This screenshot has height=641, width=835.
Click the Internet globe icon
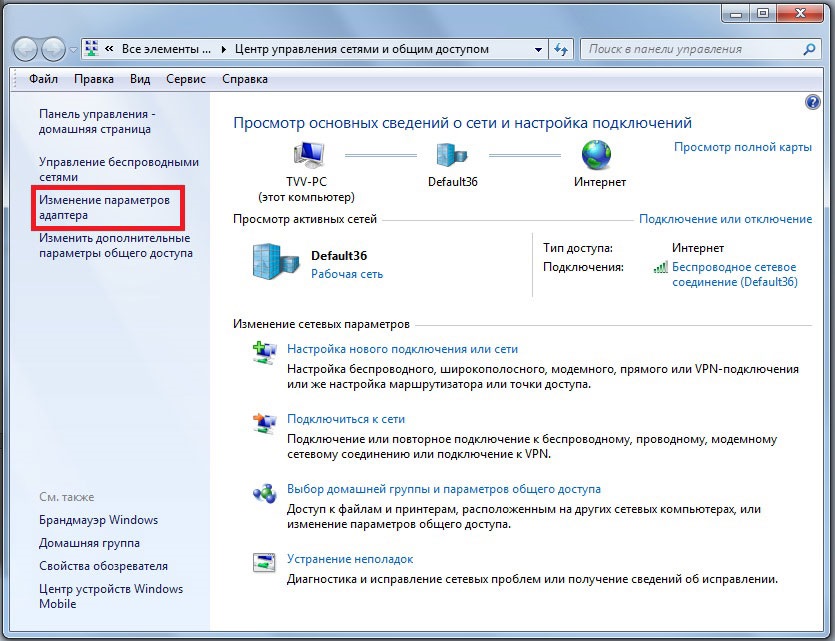[x=596, y=155]
